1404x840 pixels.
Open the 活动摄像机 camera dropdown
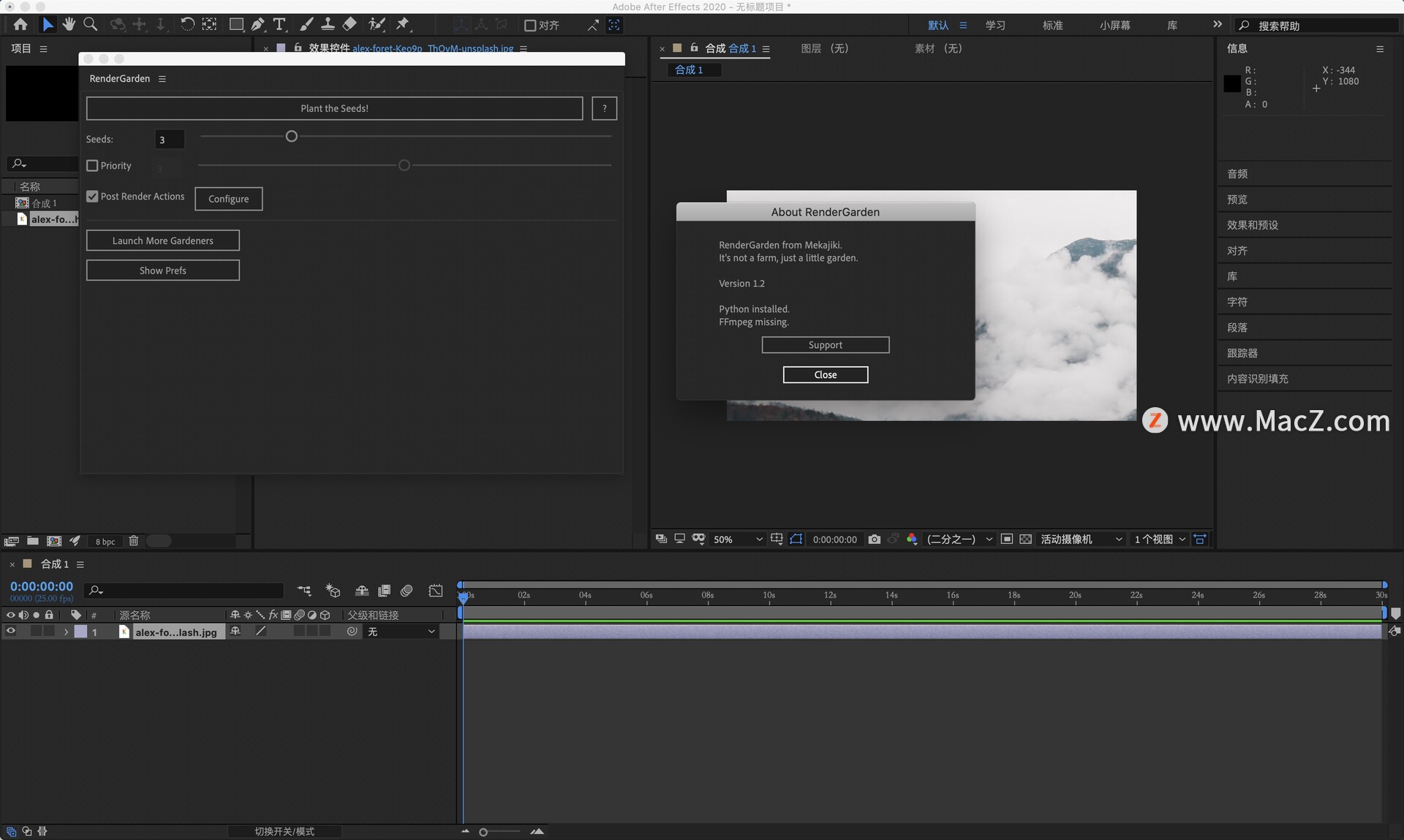tap(1081, 540)
